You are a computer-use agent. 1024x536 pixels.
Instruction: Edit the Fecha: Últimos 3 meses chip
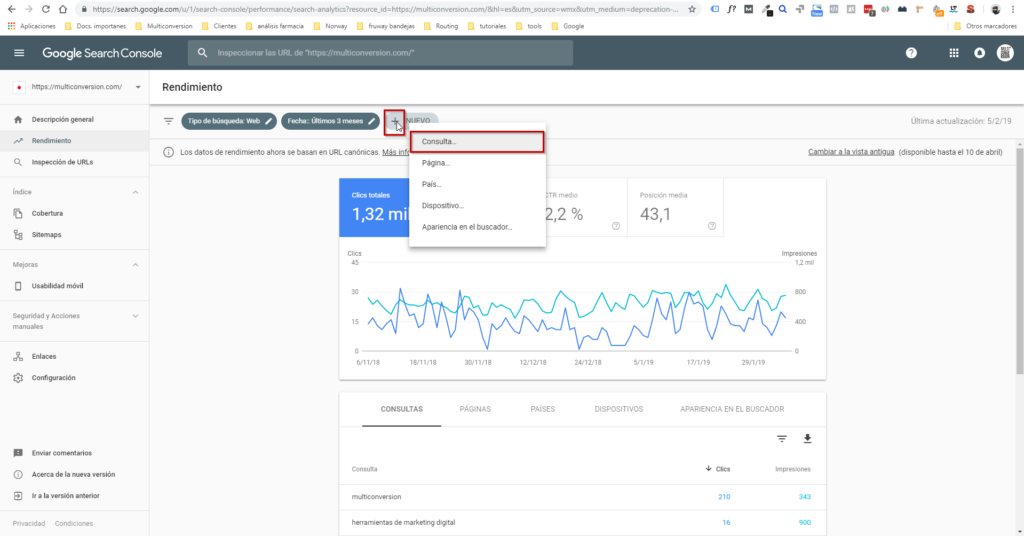[x=330, y=121]
